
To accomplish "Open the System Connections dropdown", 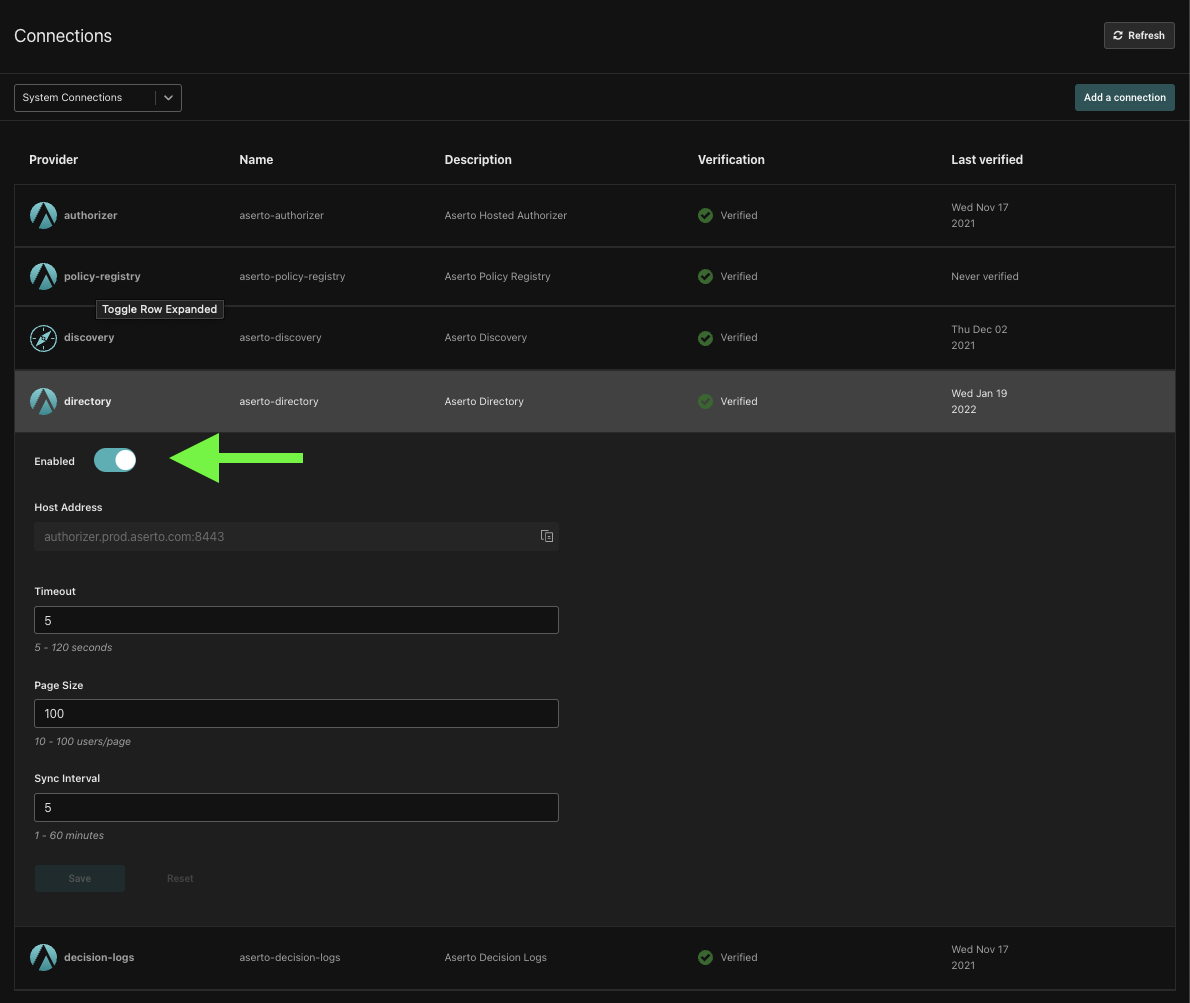I will pyautogui.click(x=98, y=98).
